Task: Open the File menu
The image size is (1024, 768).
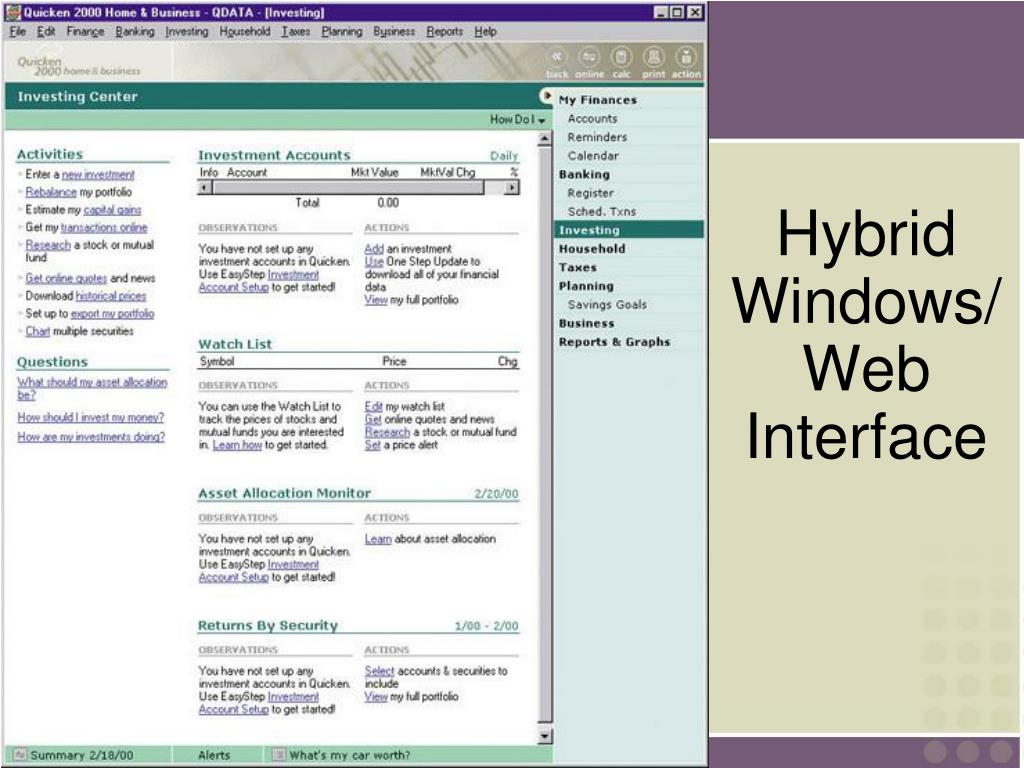Action: 18,31
